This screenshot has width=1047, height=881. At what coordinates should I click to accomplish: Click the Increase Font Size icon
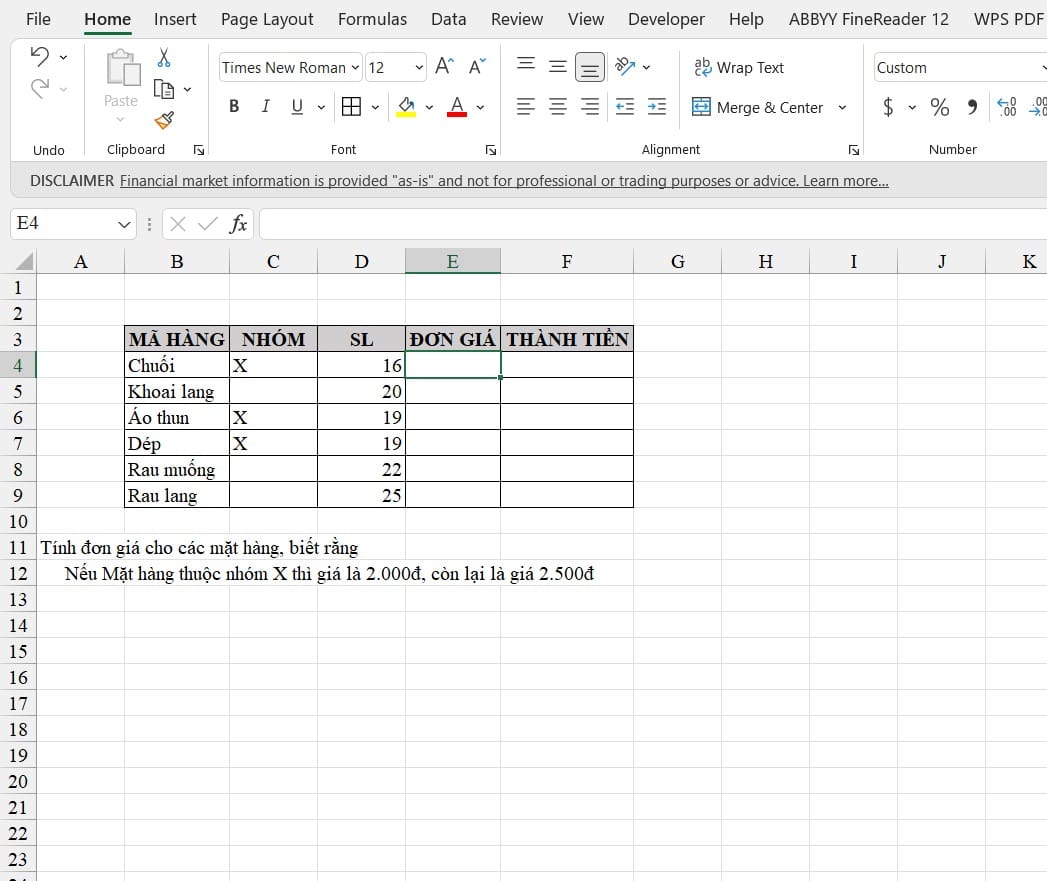444,67
